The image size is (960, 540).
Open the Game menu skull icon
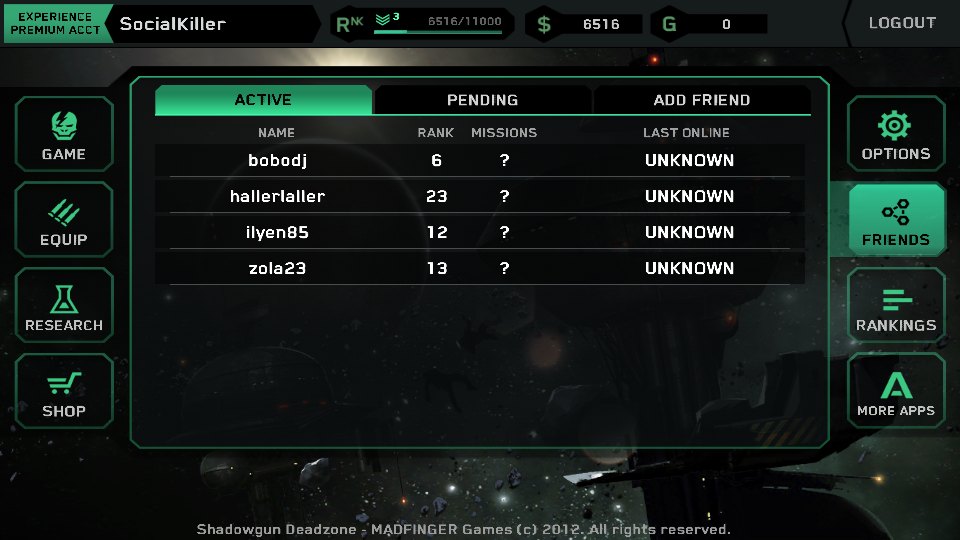coord(64,126)
